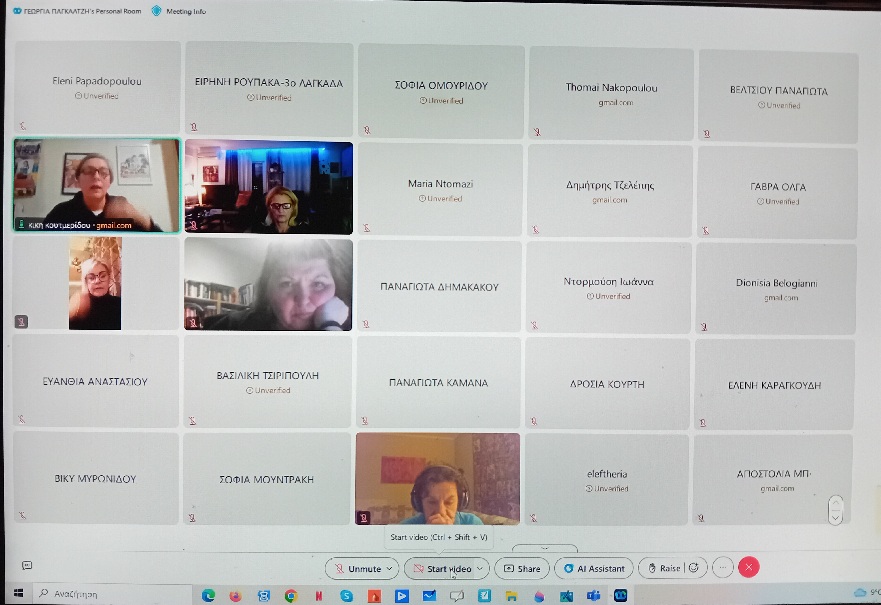Click the muted mic icon on ΒΑΣΙΛΙΚΗ ΤΣΙΡΙΠΟΥΛΗ tile

pyautogui.click(x=192, y=420)
